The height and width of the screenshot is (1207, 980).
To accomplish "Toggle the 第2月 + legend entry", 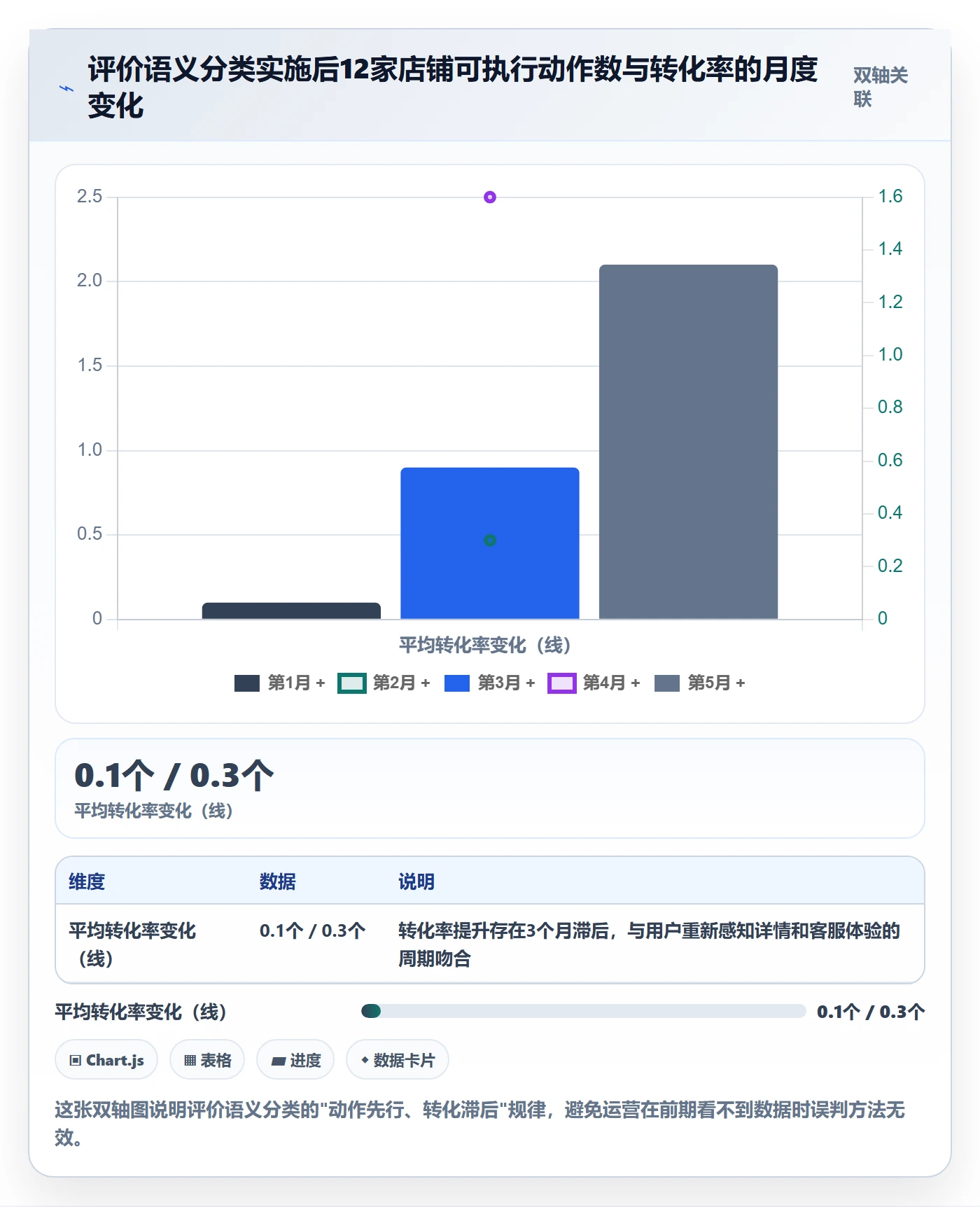I will [x=384, y=683].
